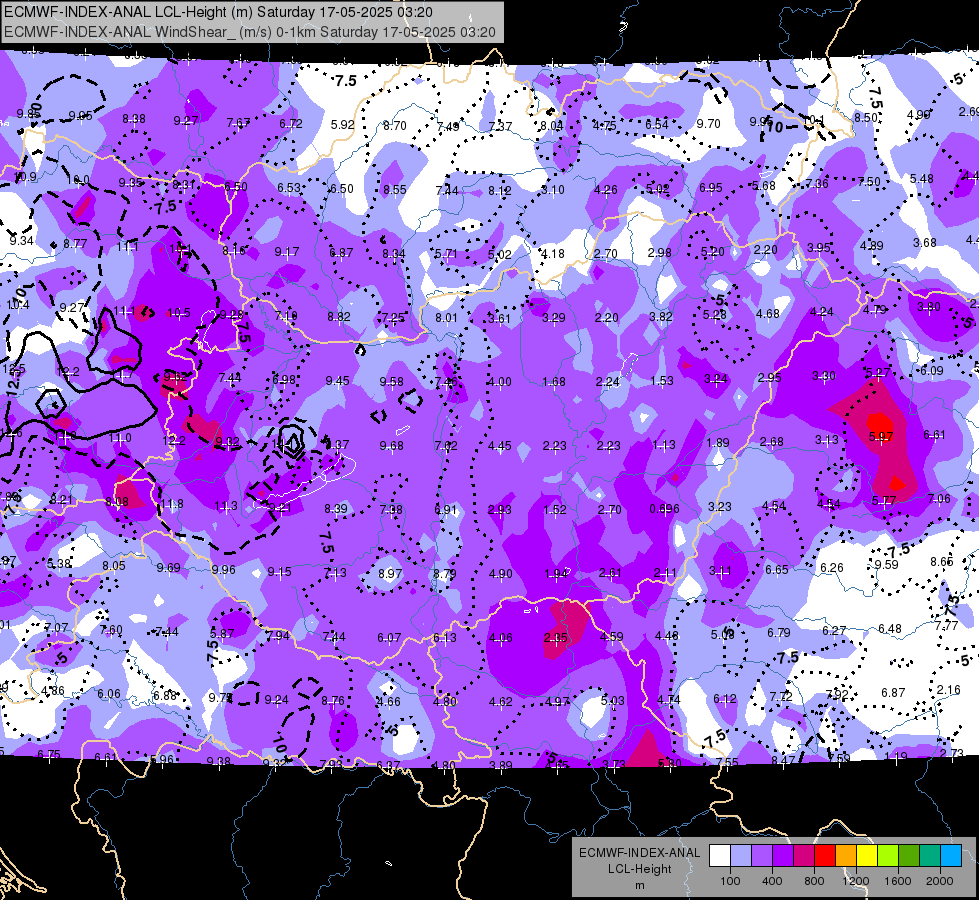
Task: Click the wind shear value 6.72
Action: 291,124
